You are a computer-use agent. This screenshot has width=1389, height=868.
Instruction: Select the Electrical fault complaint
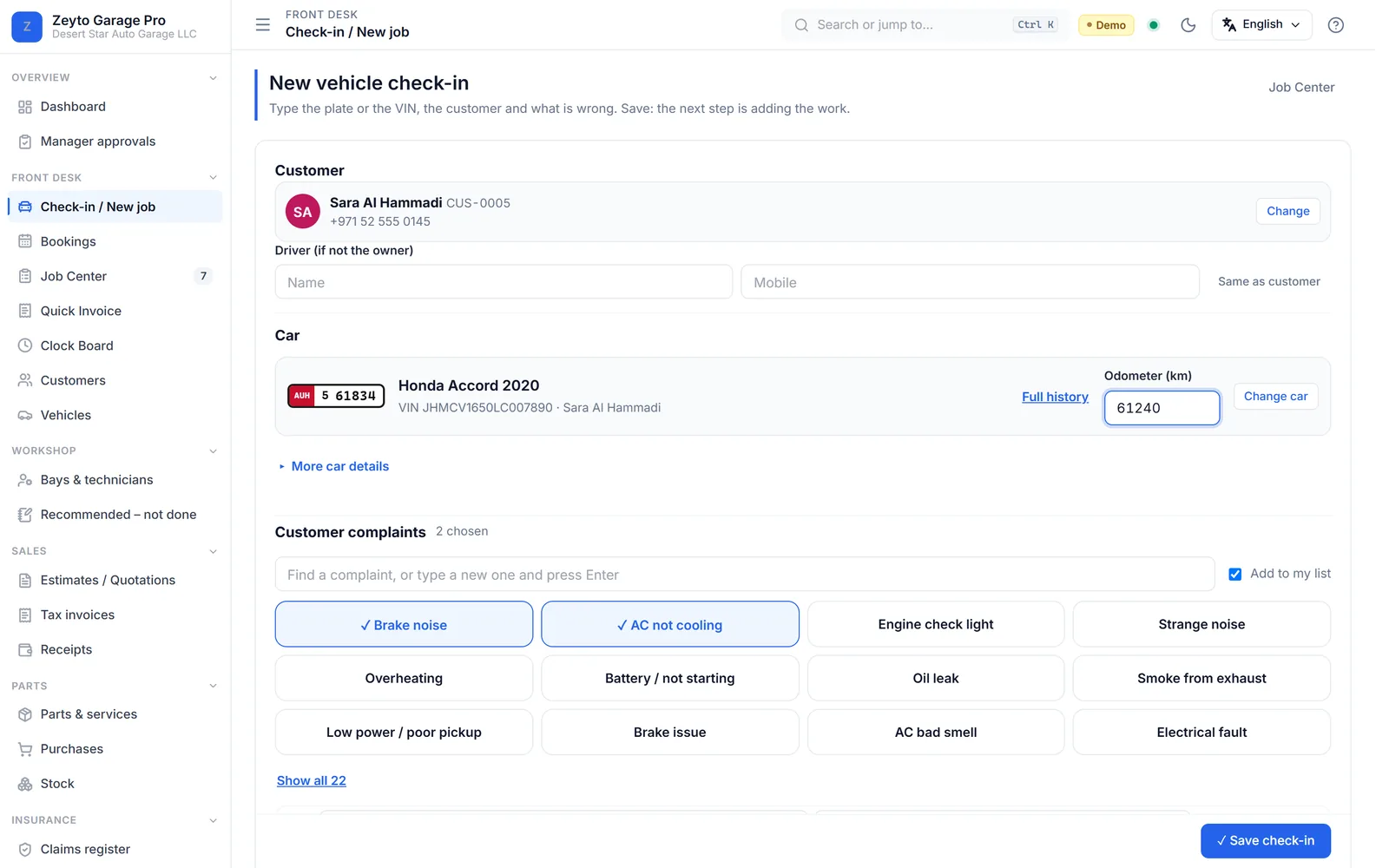1201,732
